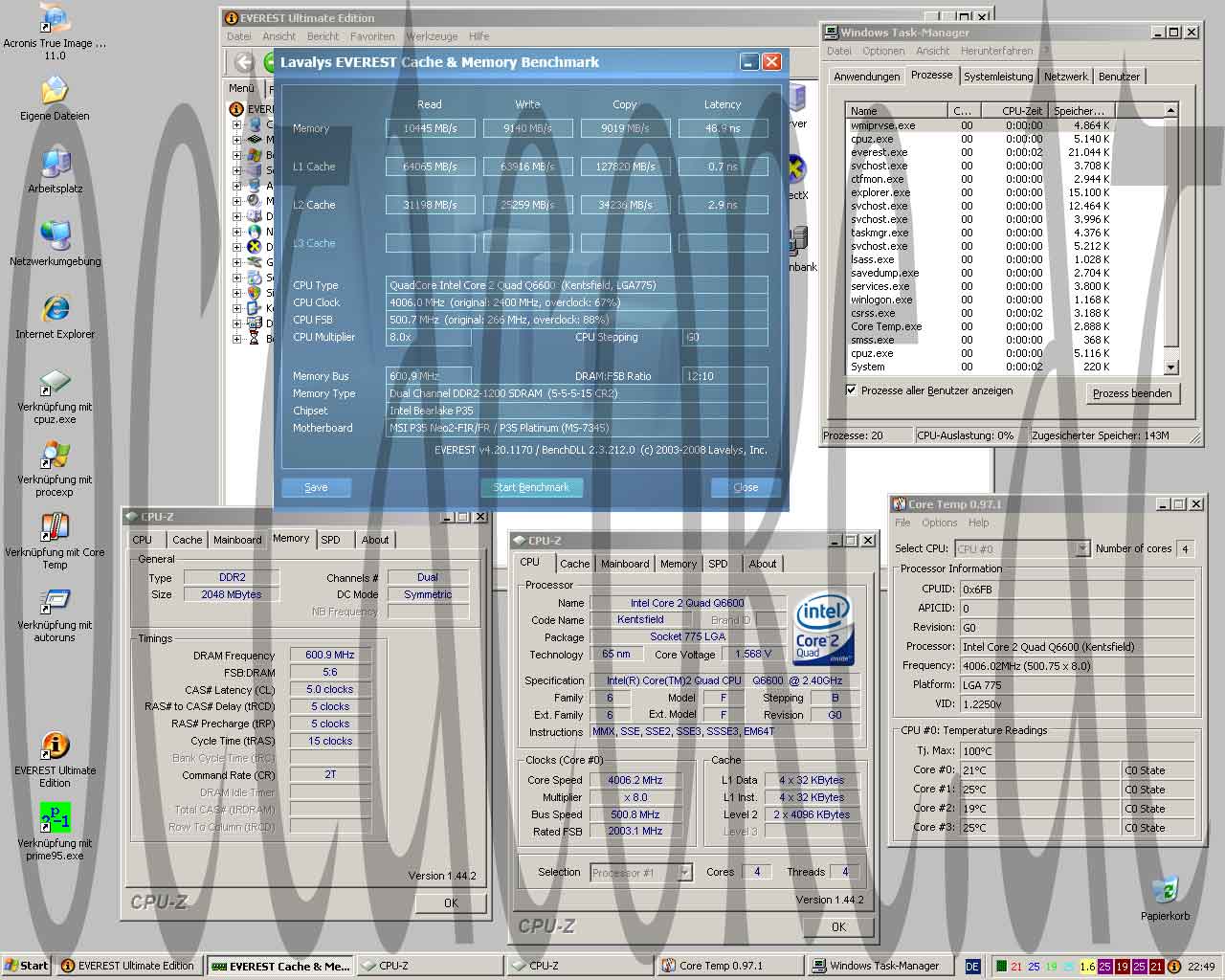Select the Arbeitsplatz desktop icon

pos(55,165)
